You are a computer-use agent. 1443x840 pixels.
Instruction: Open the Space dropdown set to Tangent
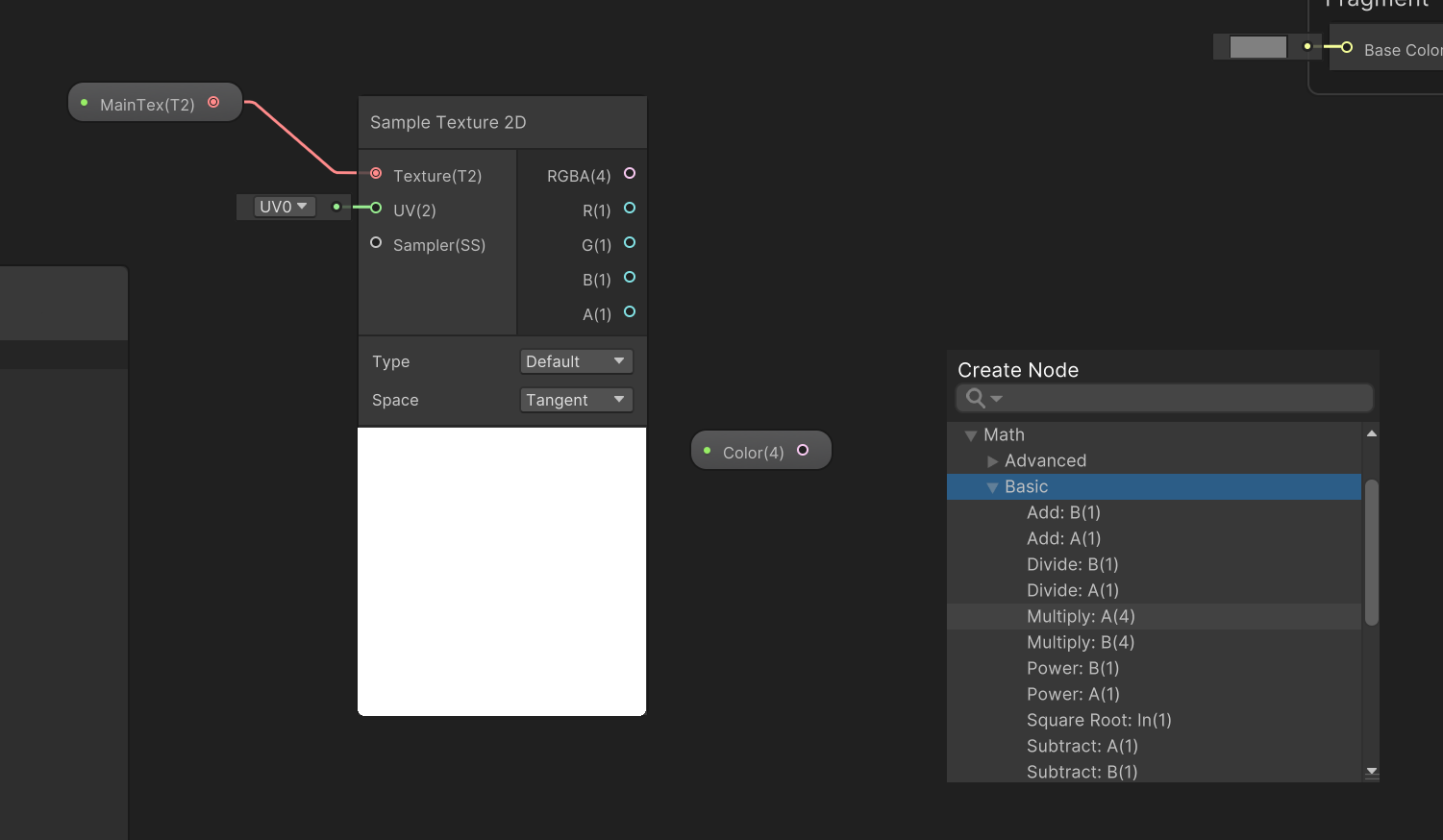tap(576, 400)
